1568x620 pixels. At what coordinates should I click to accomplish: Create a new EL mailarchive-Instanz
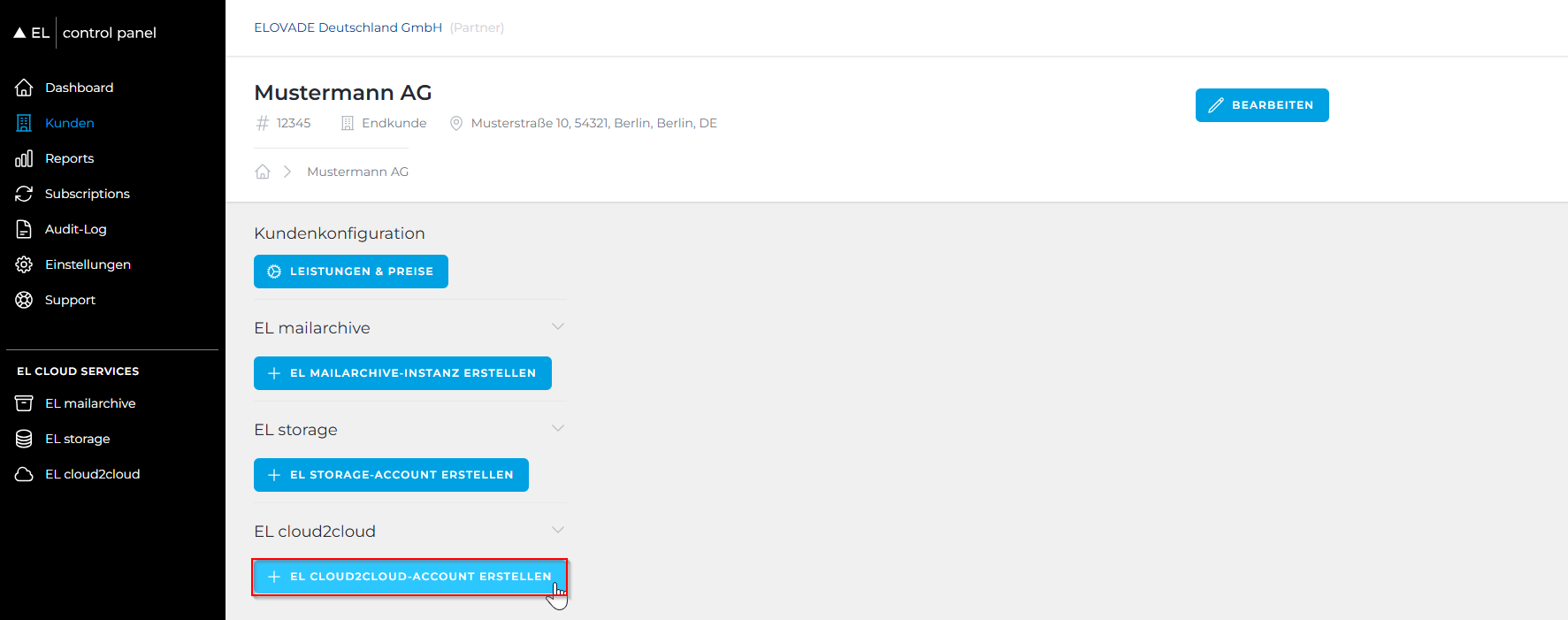(x=402, y=373)
